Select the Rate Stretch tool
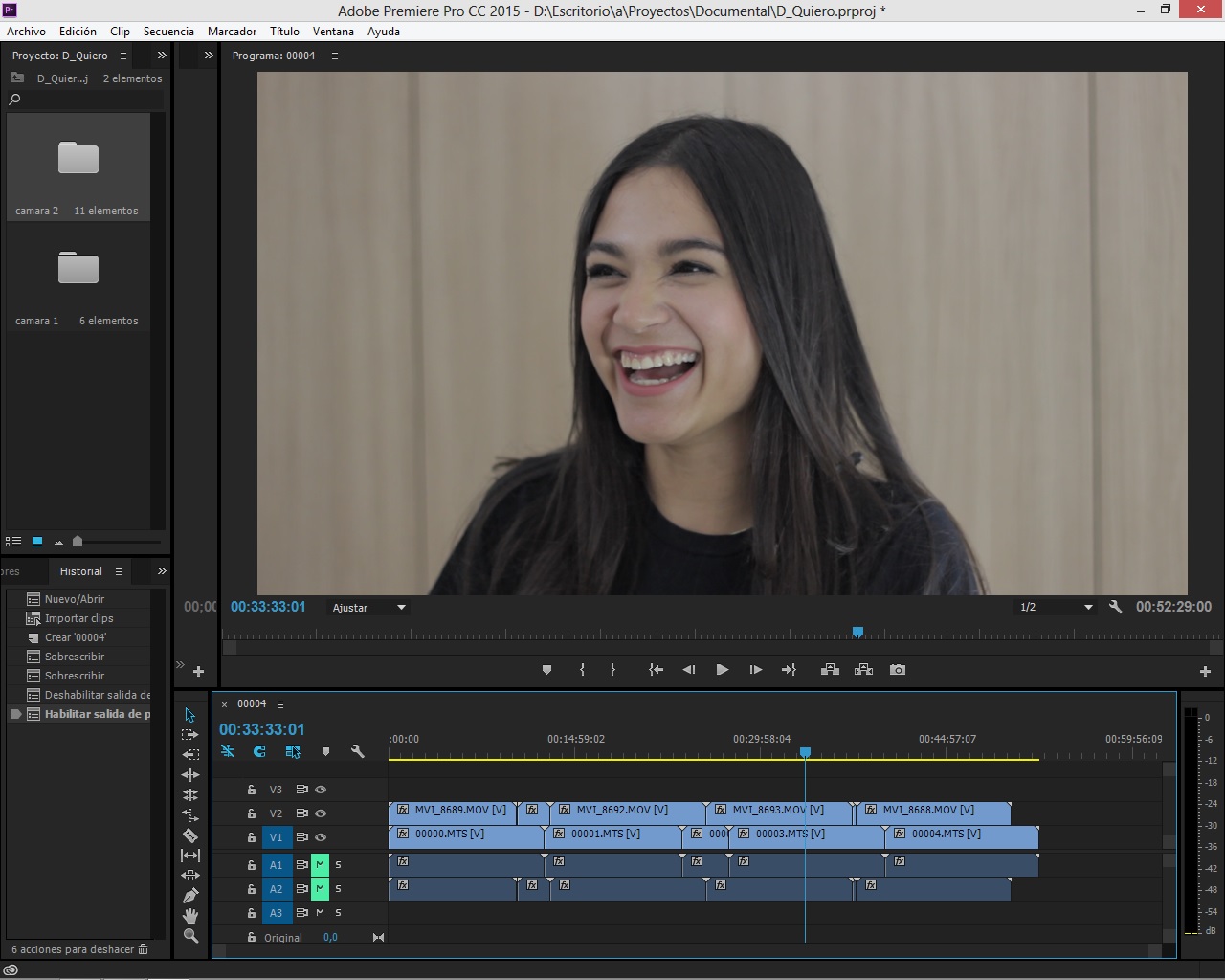 click(189, 815)
